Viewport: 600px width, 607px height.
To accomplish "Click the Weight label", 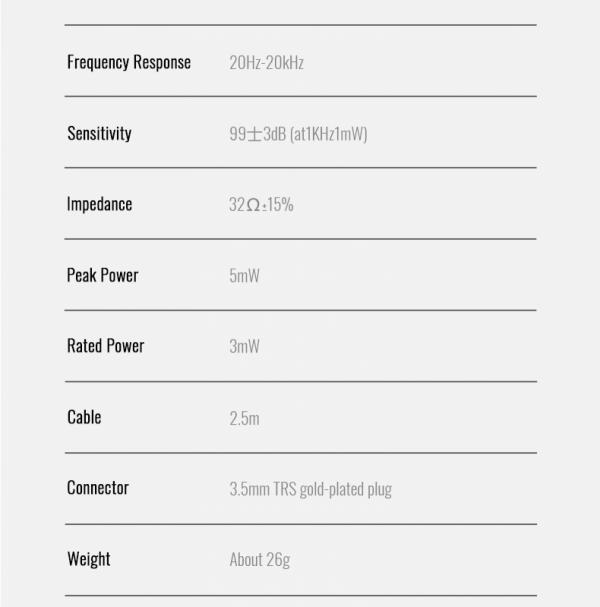I will pos(88,559).
